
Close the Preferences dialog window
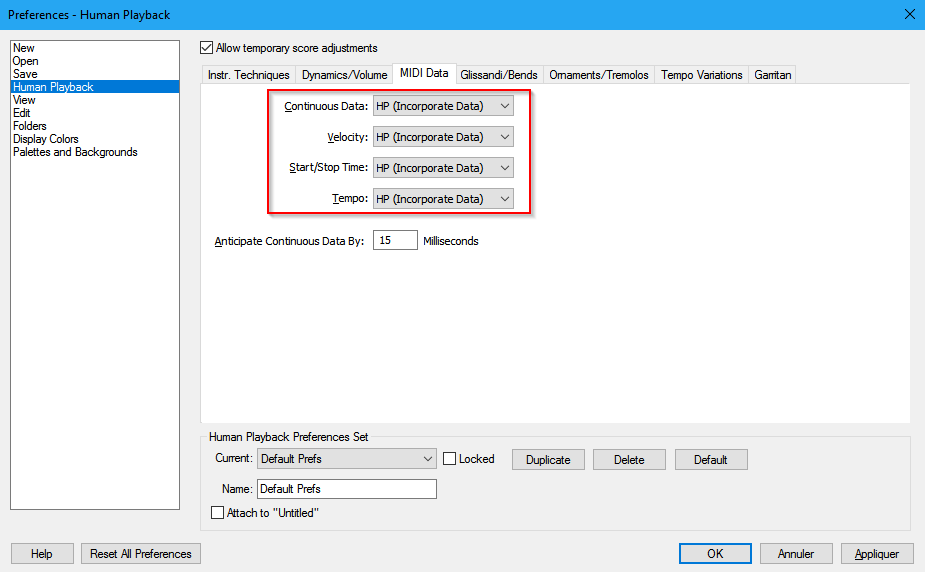click(908, 14)
